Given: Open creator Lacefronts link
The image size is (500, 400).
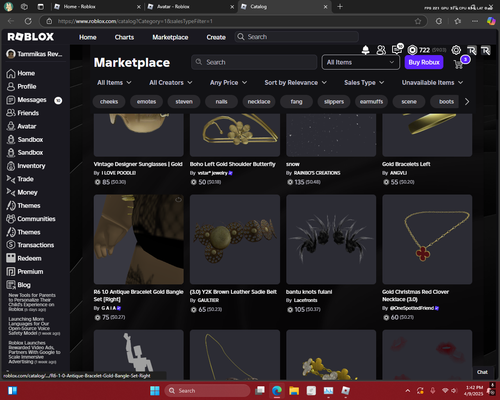Looking at the screenshot, I should 305,300.
